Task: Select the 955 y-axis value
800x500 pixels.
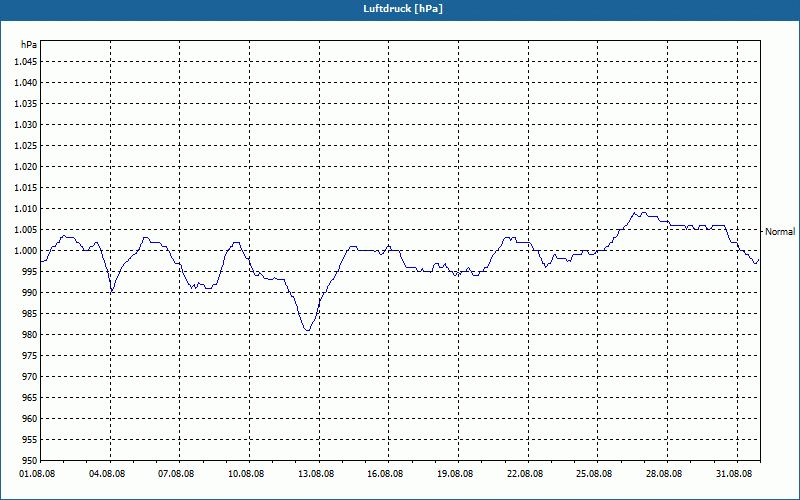Action: click(x=30, y=440)
